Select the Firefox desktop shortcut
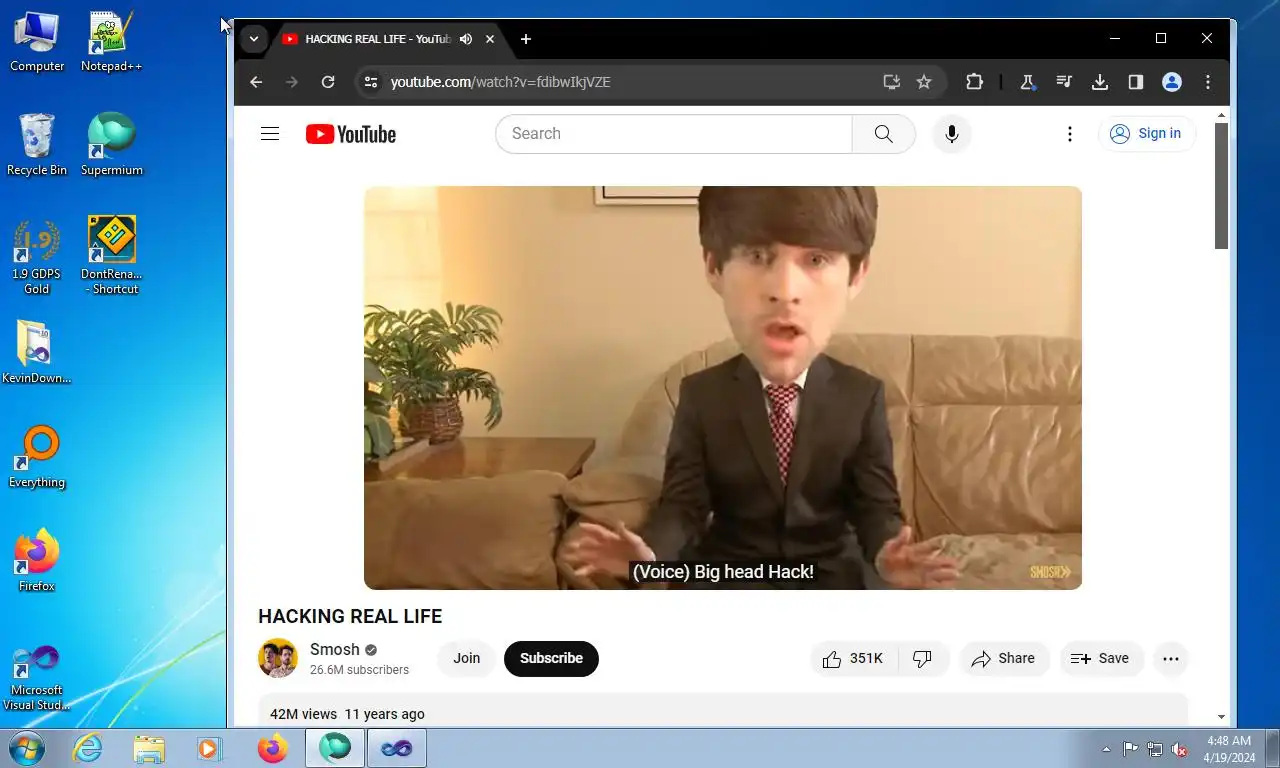1280x768 pixels. pyautogui.click(x=37, y=561)
